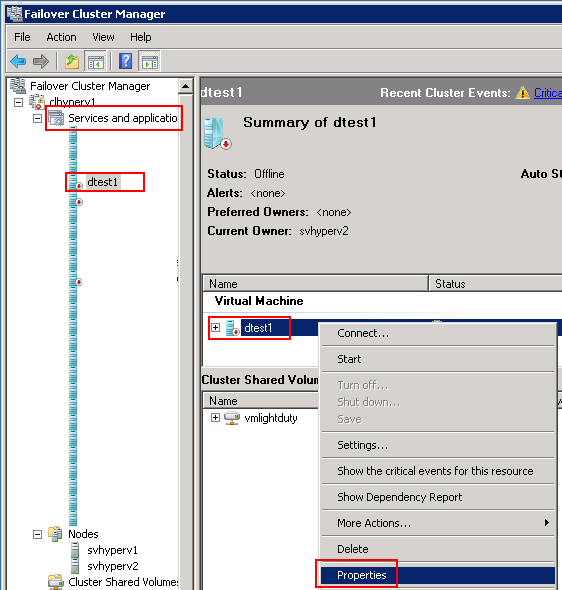Click the svhyperv1 node server icon
Image resolution: width=562 pixels, height=590 pixels.
point(75,550)
